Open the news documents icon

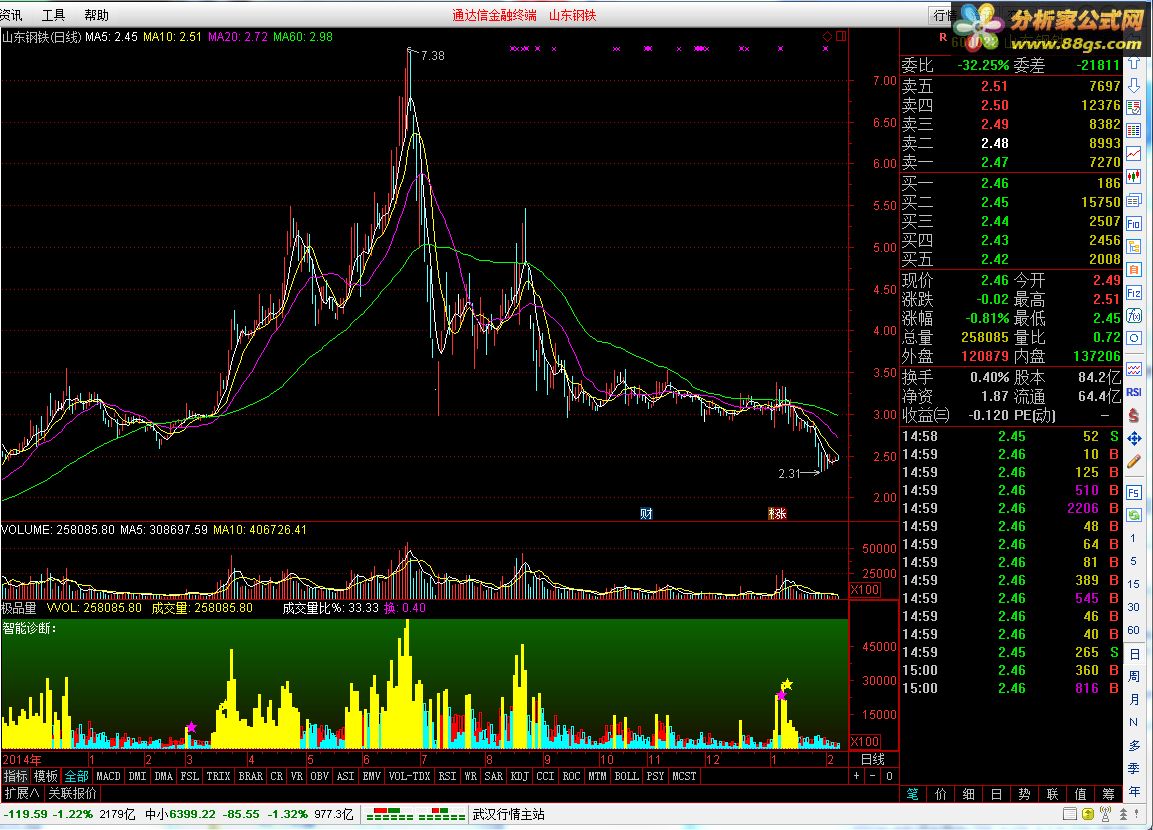coord(1134,200)
